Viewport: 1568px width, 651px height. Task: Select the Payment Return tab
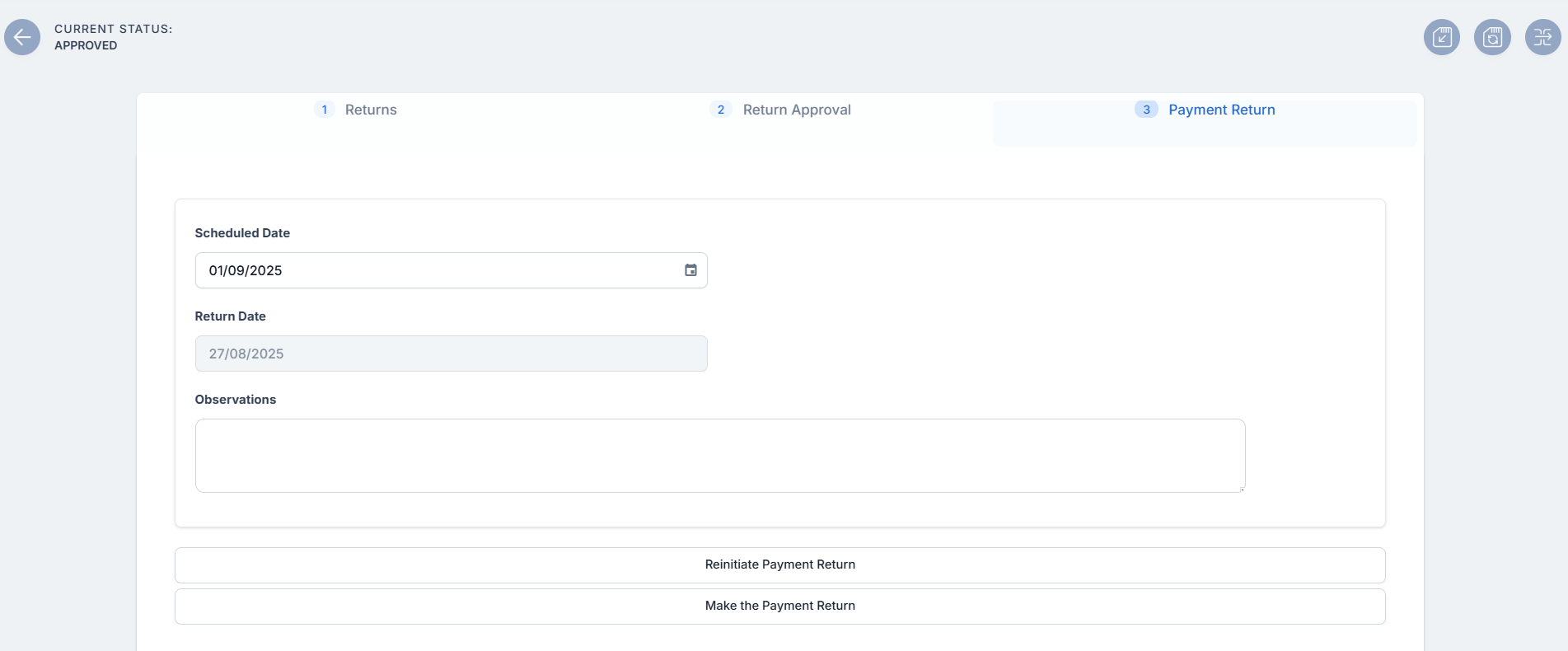click(x=1221, y=110)
